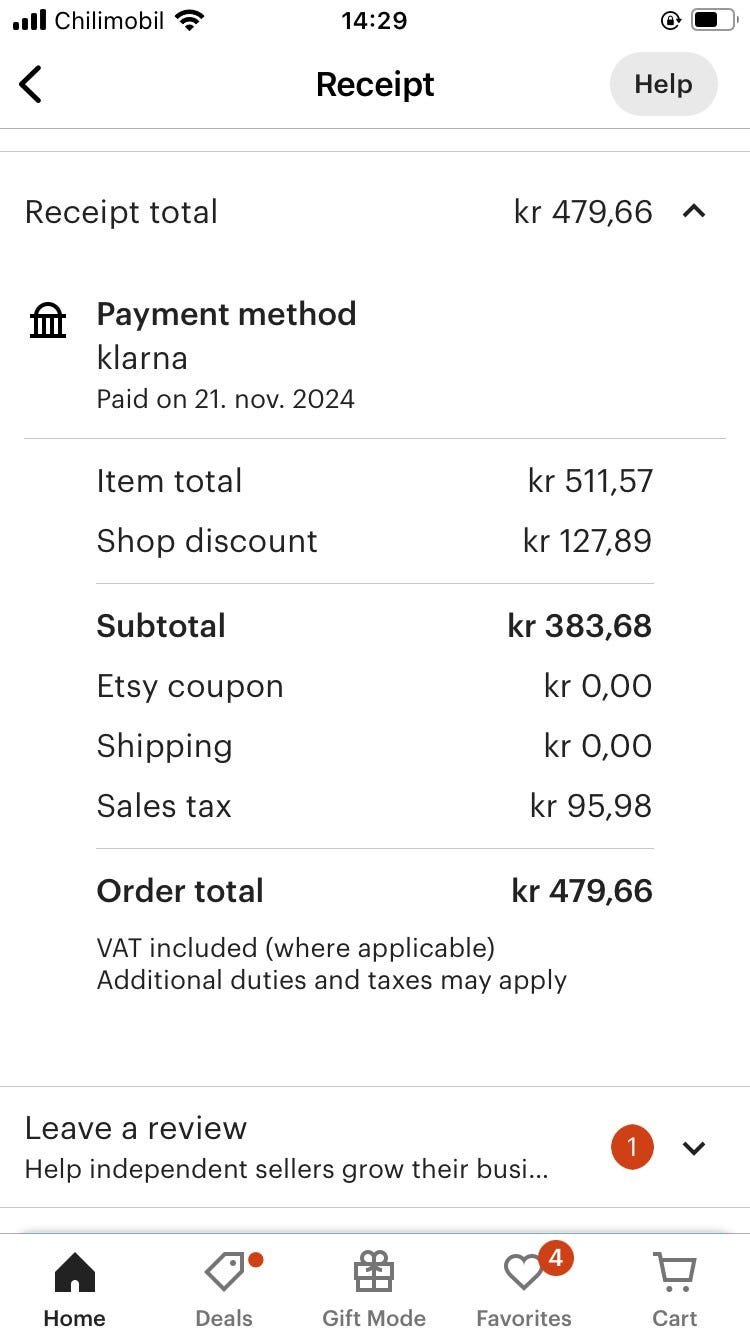Viewport: 750px width, 1334px height.
Task: Collapse the Receipt total section
Action: [694, 212]
